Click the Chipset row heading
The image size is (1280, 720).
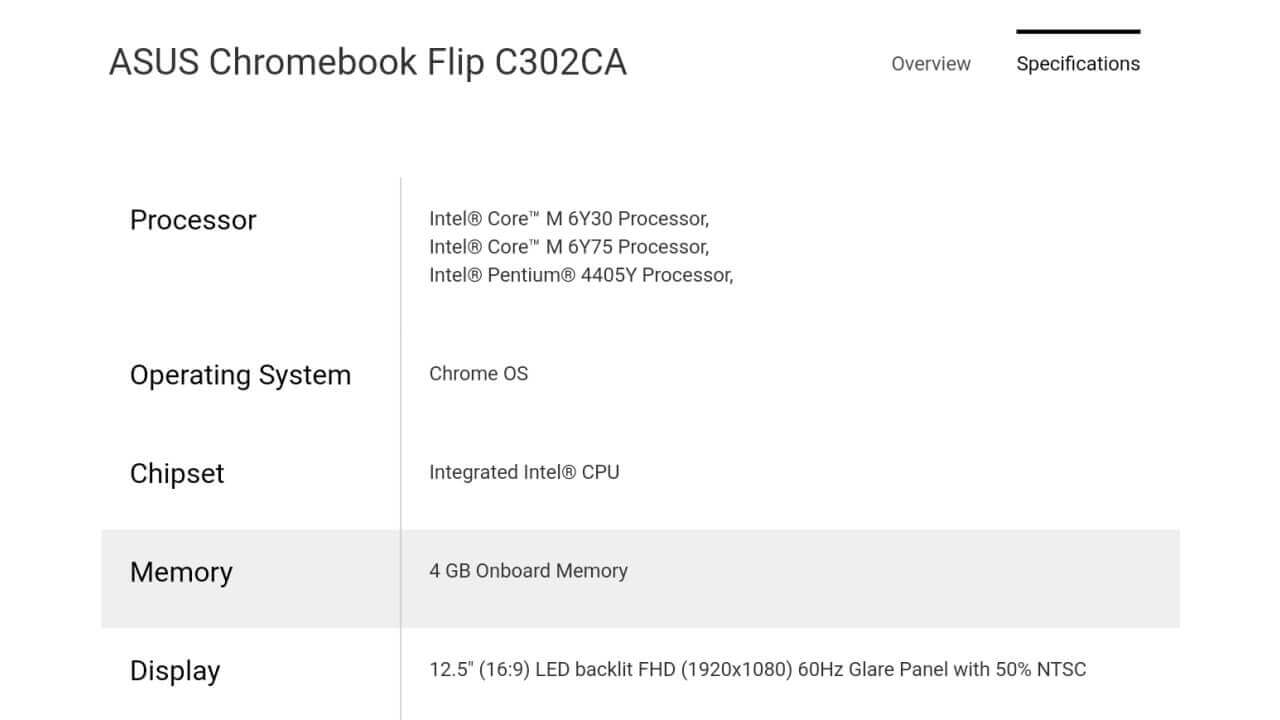tap(177, 473)
